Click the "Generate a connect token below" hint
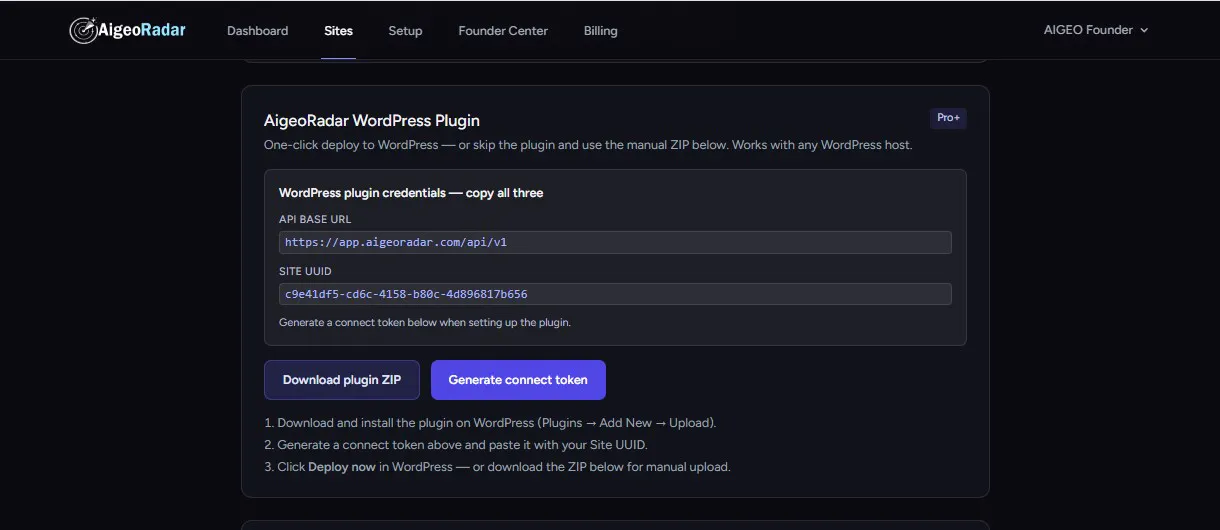 425,322
